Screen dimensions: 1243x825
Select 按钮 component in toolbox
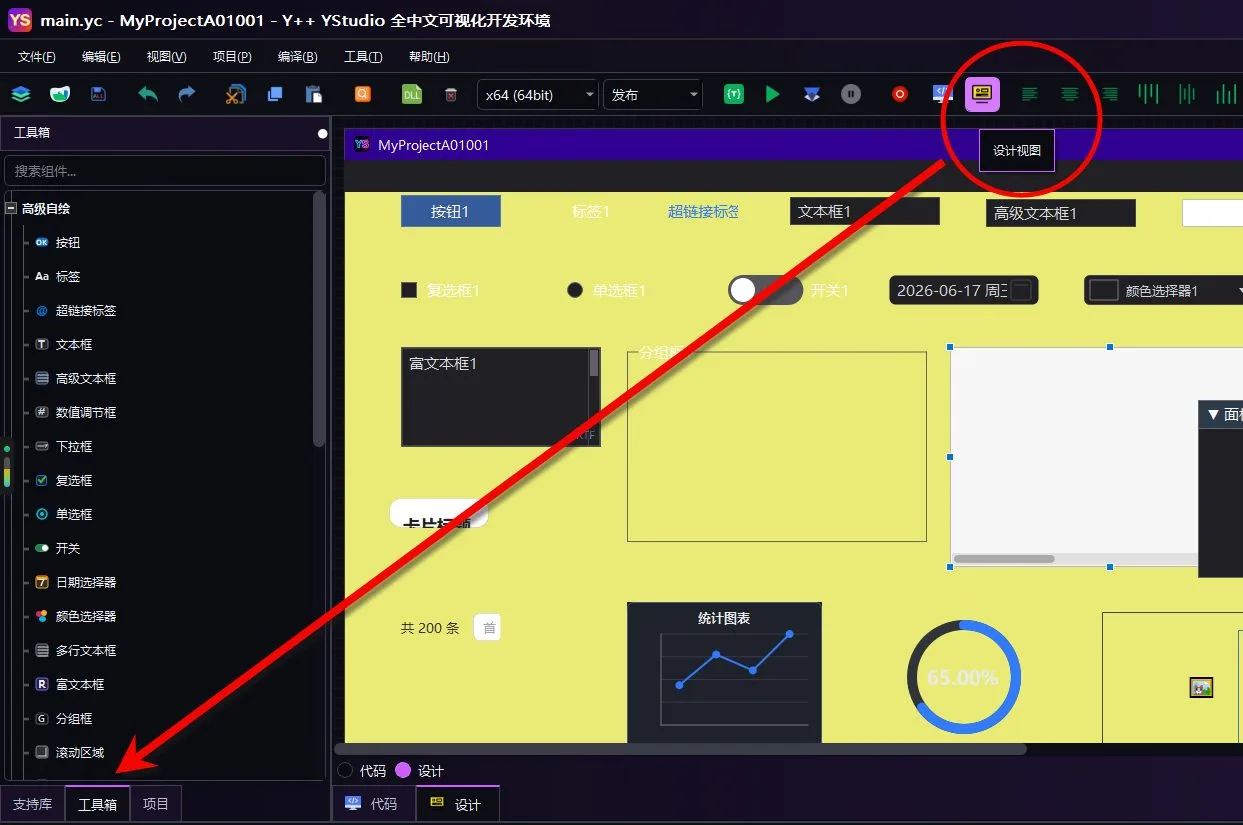68,242
